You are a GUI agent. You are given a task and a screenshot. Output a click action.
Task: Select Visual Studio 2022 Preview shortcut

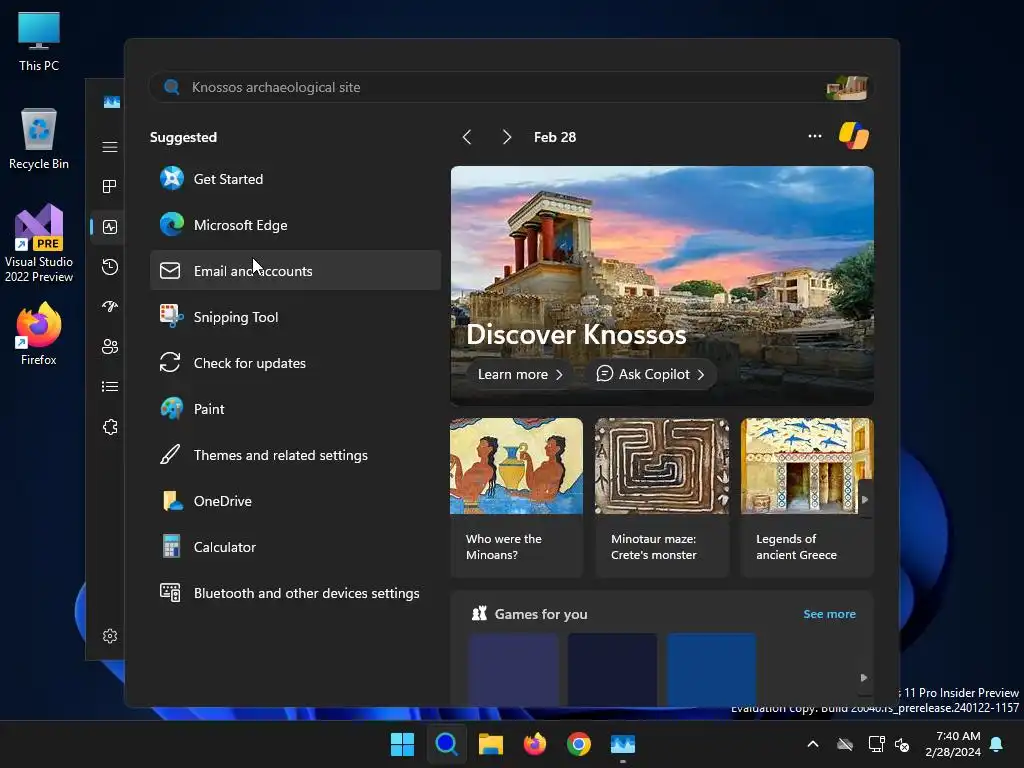39,243
